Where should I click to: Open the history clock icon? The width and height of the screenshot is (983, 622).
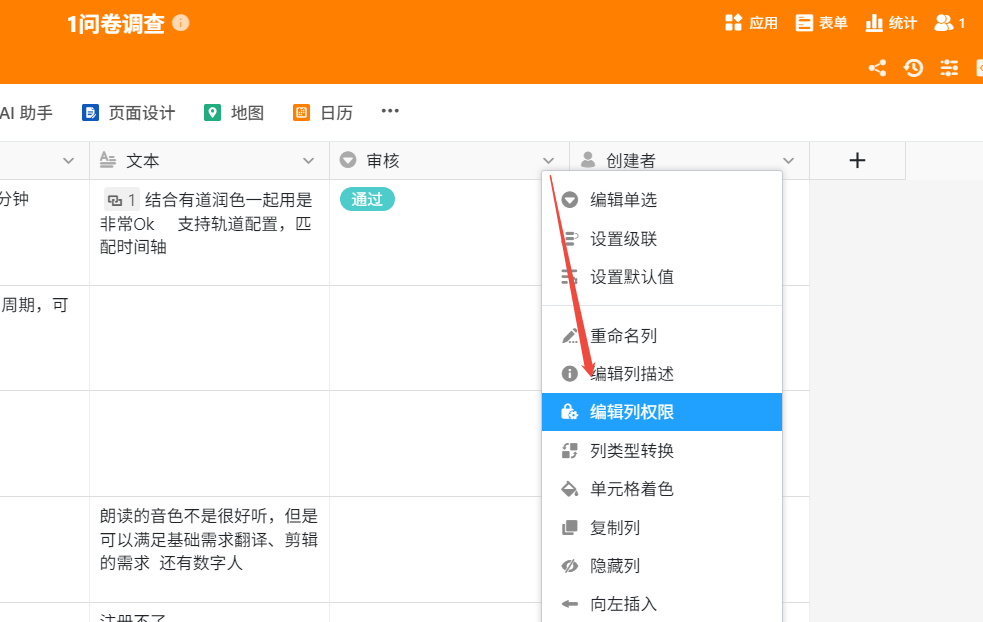tap(913, 68)
